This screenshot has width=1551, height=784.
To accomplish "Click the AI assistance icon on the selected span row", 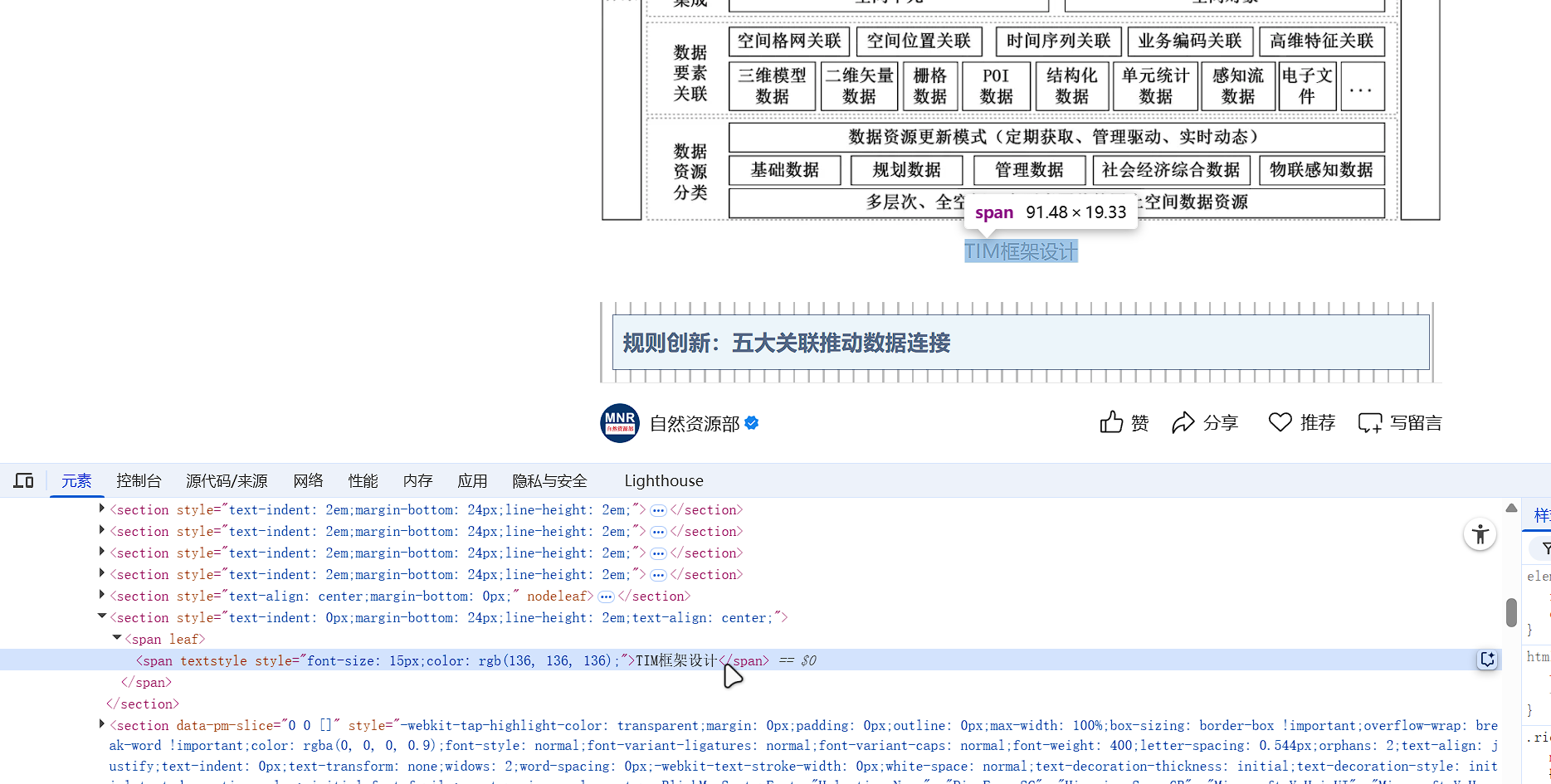I will [1487, 660].
